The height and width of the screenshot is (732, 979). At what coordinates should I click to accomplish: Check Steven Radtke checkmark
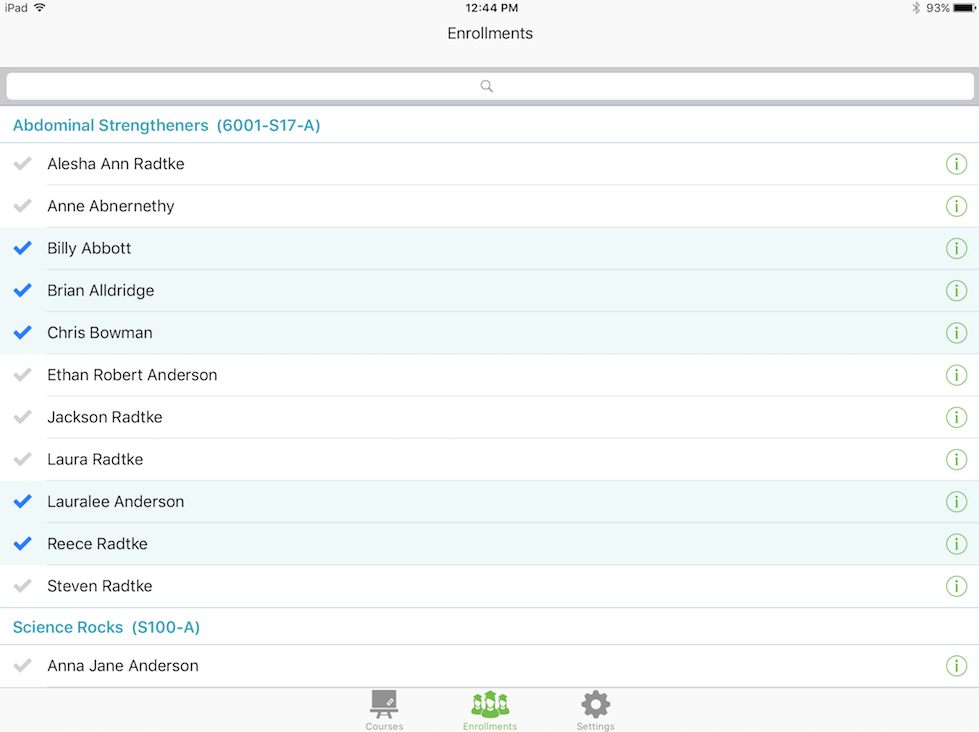click(22, 586)
